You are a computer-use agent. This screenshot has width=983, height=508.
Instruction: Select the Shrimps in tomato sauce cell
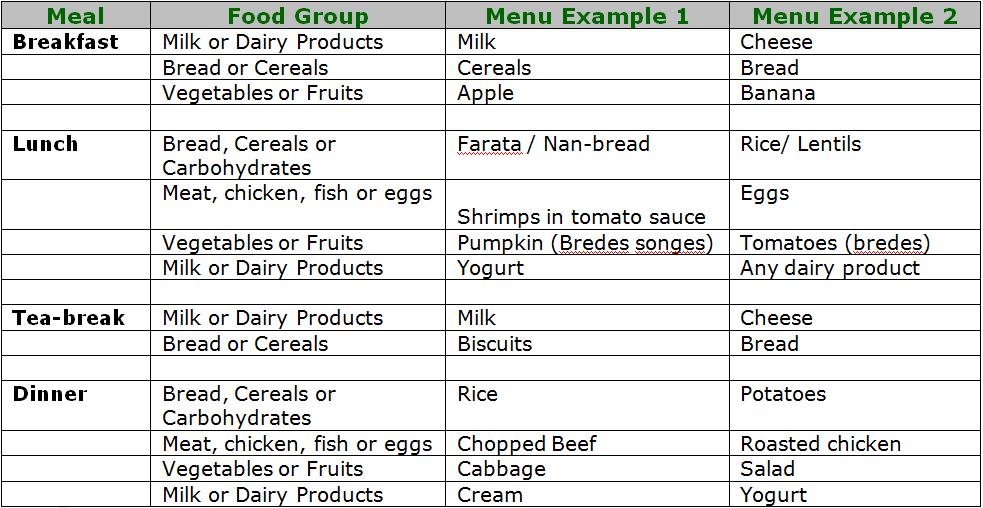(581, 217)
